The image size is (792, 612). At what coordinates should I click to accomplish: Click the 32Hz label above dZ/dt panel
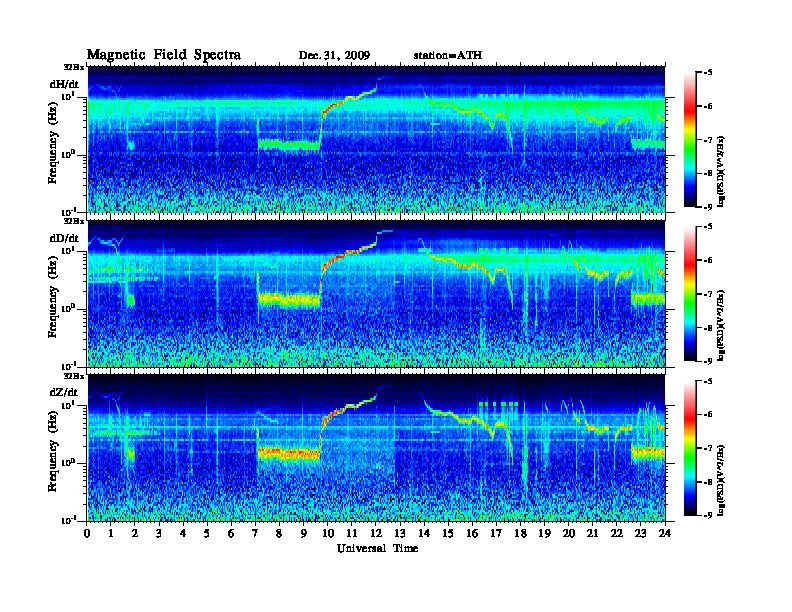74,375
